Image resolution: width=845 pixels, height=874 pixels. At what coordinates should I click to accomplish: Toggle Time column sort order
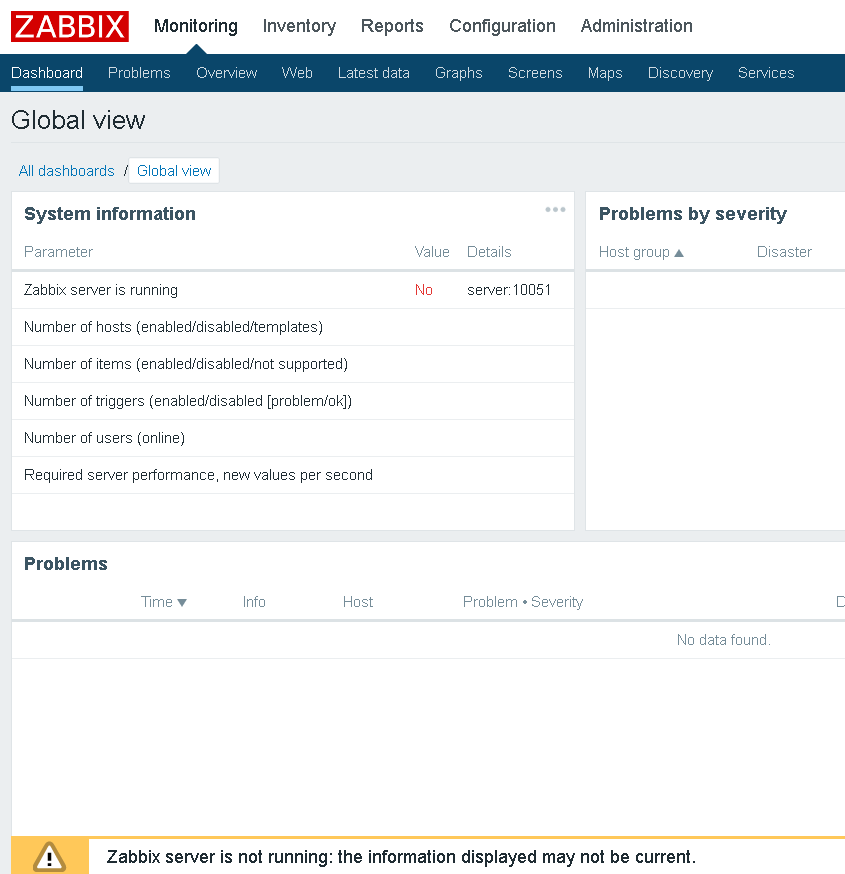tap(163, 601)
